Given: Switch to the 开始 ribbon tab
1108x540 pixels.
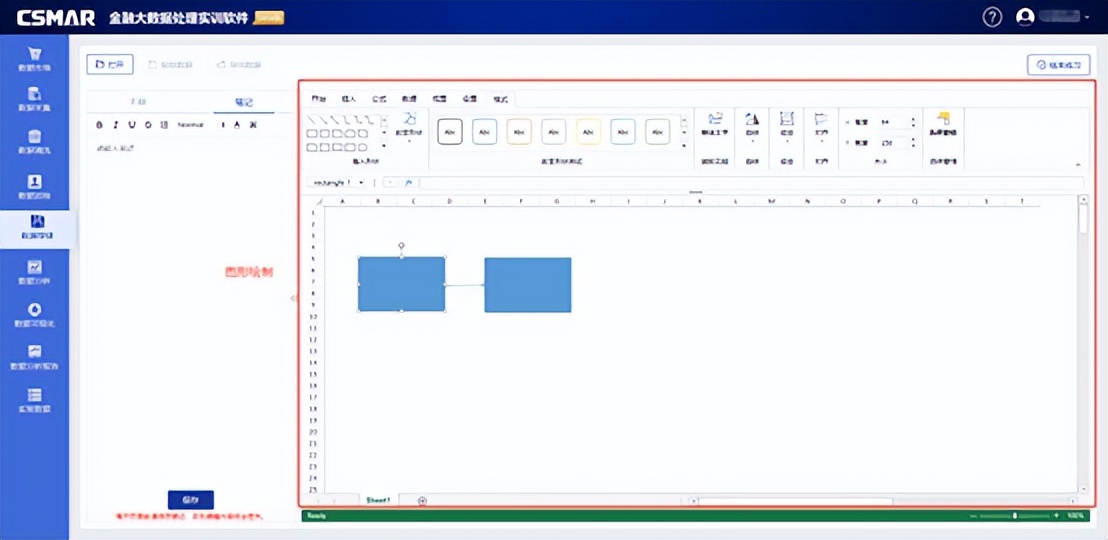Looking at the screenshot, I should (x=319, y=98).
